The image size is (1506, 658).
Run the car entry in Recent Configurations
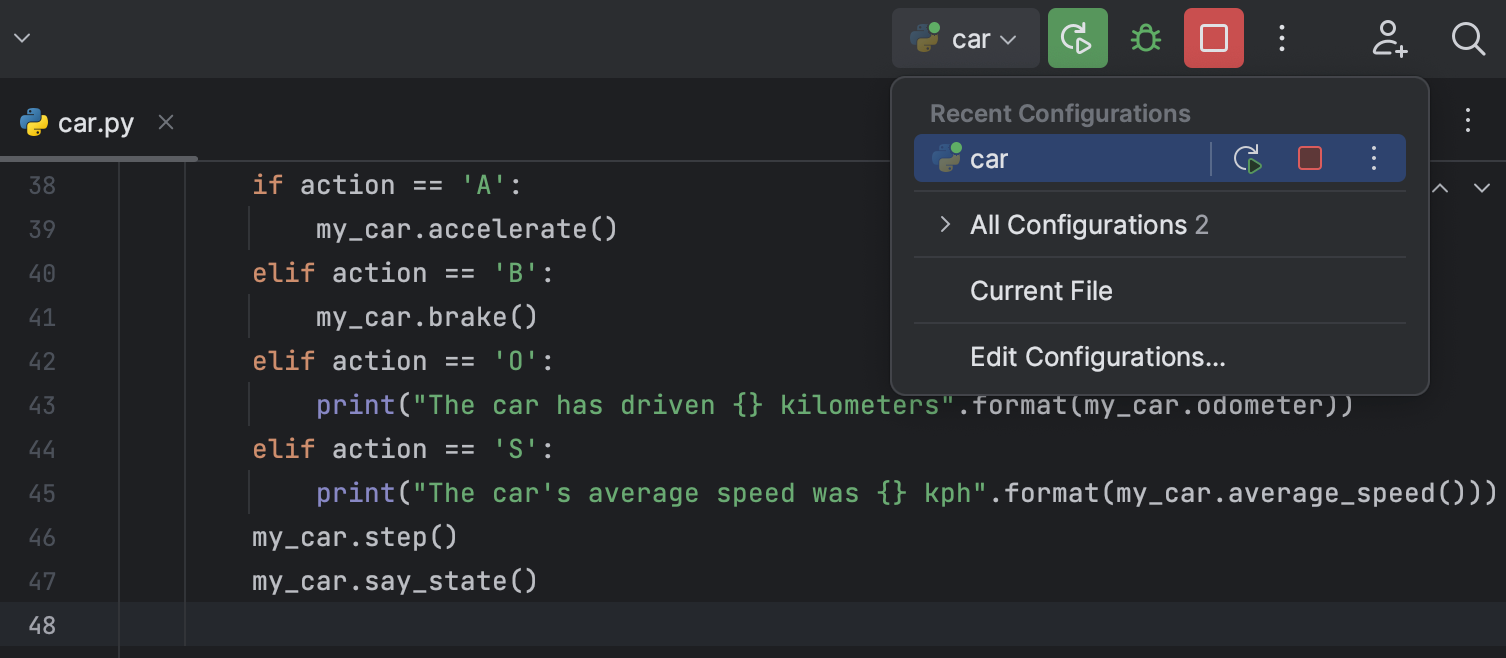pyautogui.click(x=1247, y=158)
